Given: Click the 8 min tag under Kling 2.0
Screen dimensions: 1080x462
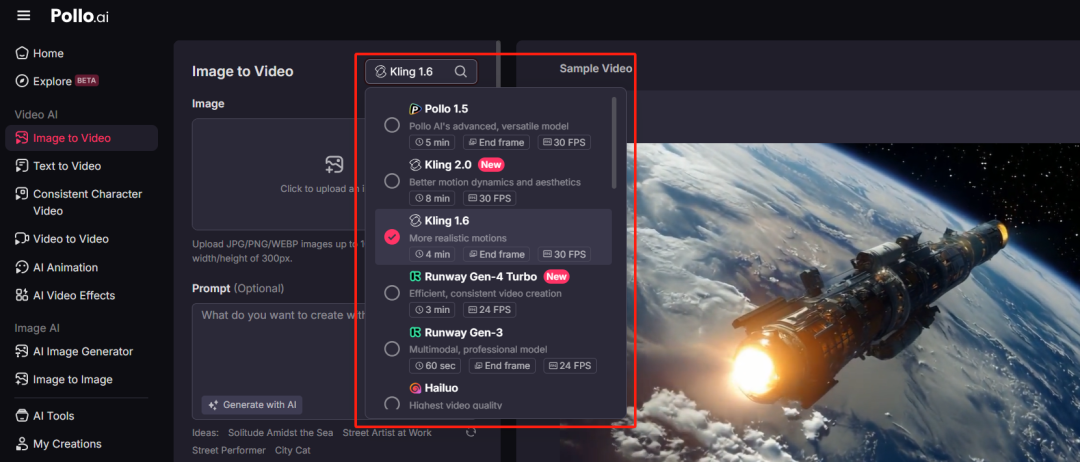Looking at the screenshot, I should coord(433,198).
